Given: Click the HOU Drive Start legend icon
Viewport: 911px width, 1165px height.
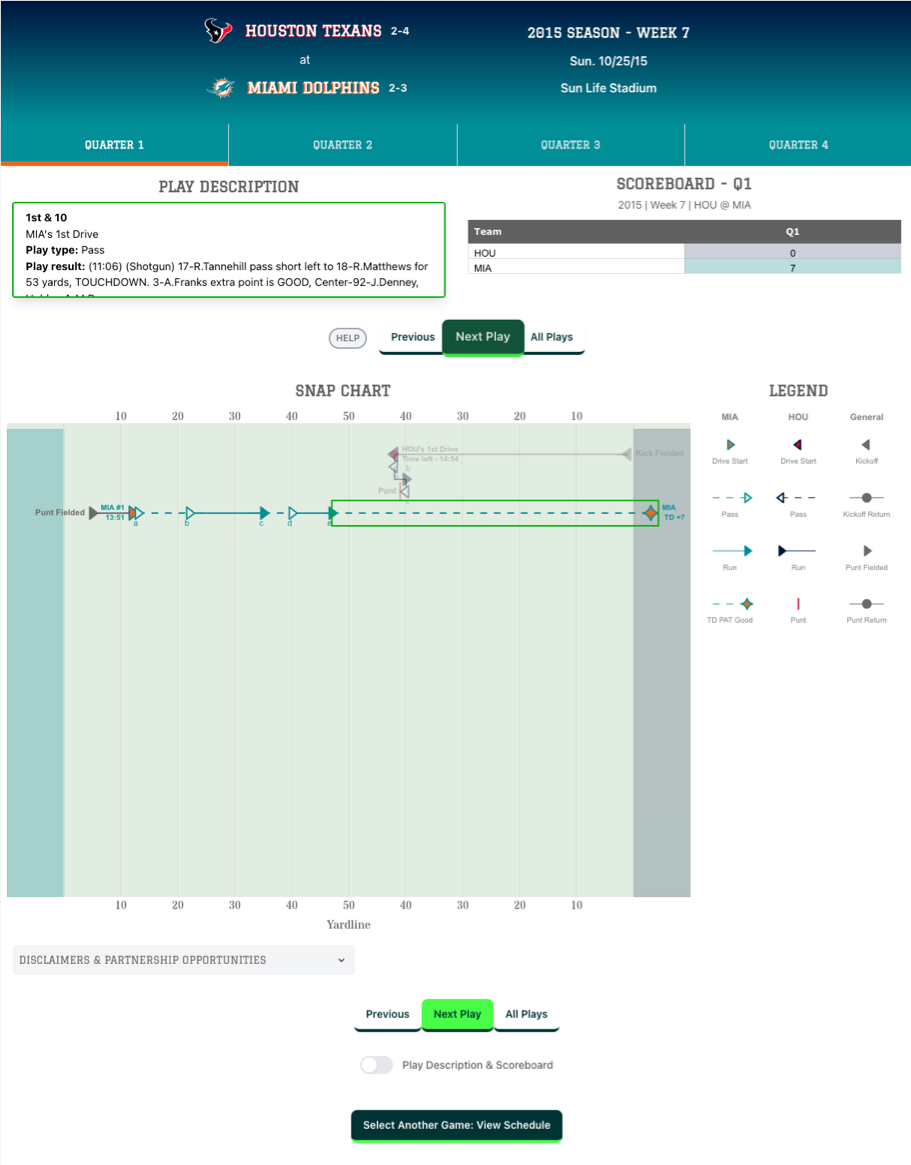Looking at the screenshot, I should coord(797,445).
